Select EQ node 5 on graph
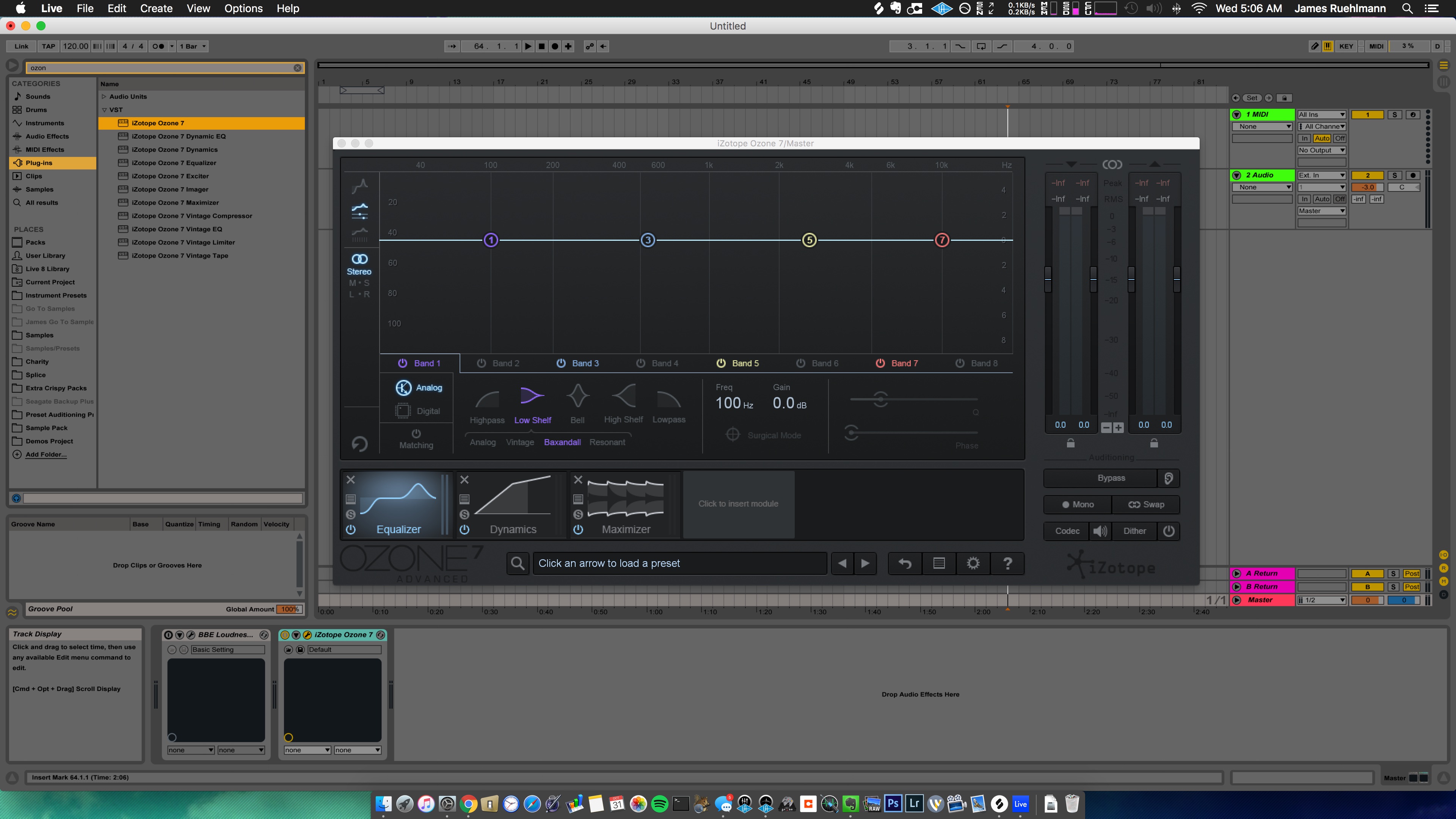The image size is (1456, 819). coord(809,240)
